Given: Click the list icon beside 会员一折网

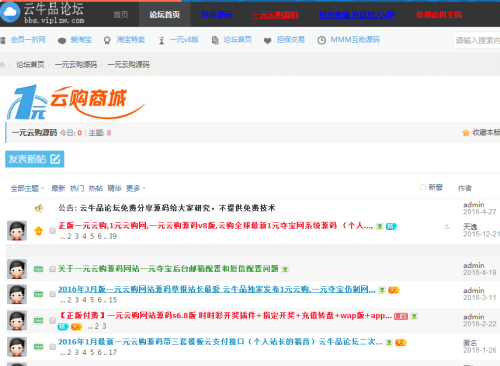Looking at the screenshot, I should [x=3, y=41].
